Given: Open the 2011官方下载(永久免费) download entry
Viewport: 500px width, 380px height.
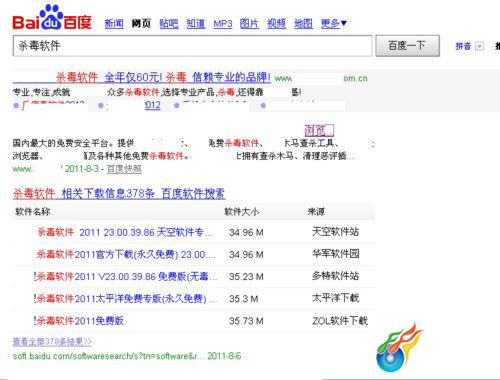Looking at the screenshot, I should [x=126, y=255].
